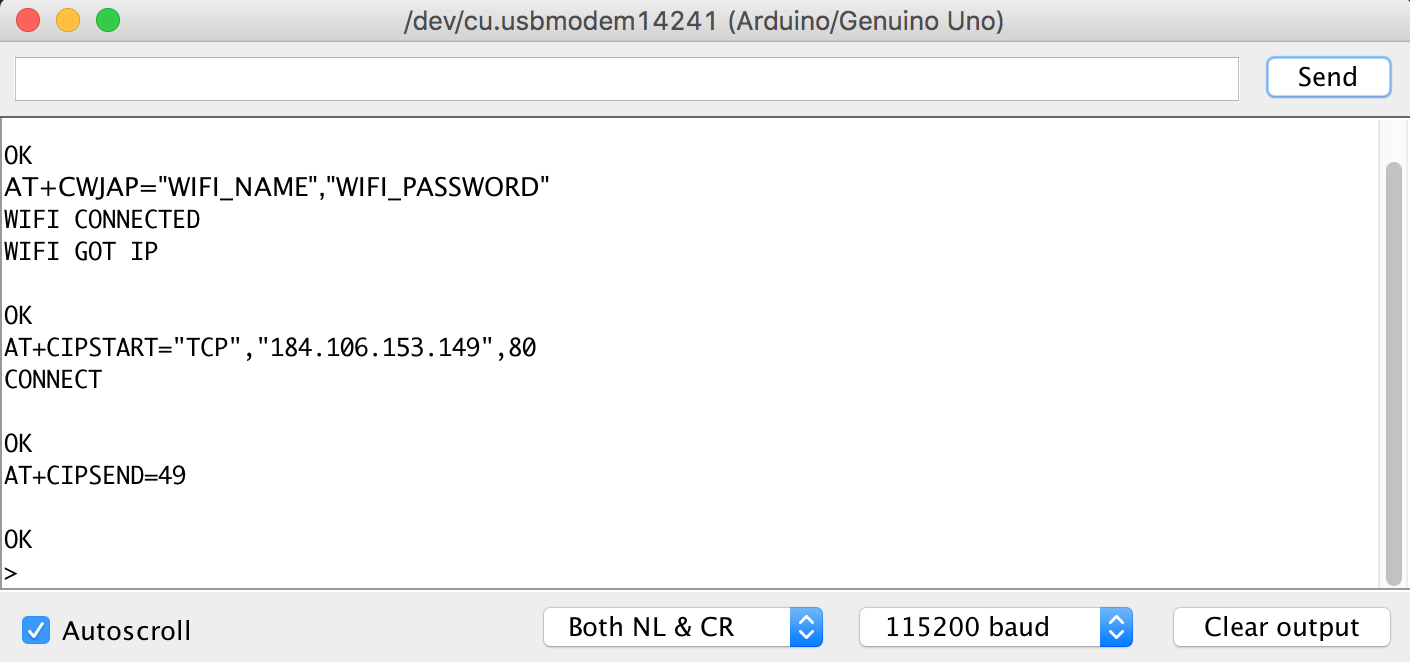Focus the serial command input field
The width and height of the screenshot is (1410, 662).
[627, 79]
